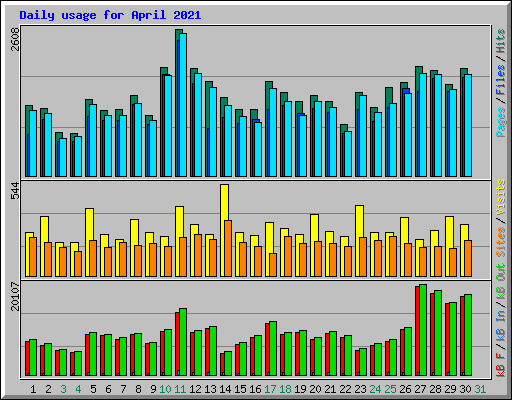Click day label 16 on the x-axis

255,389
